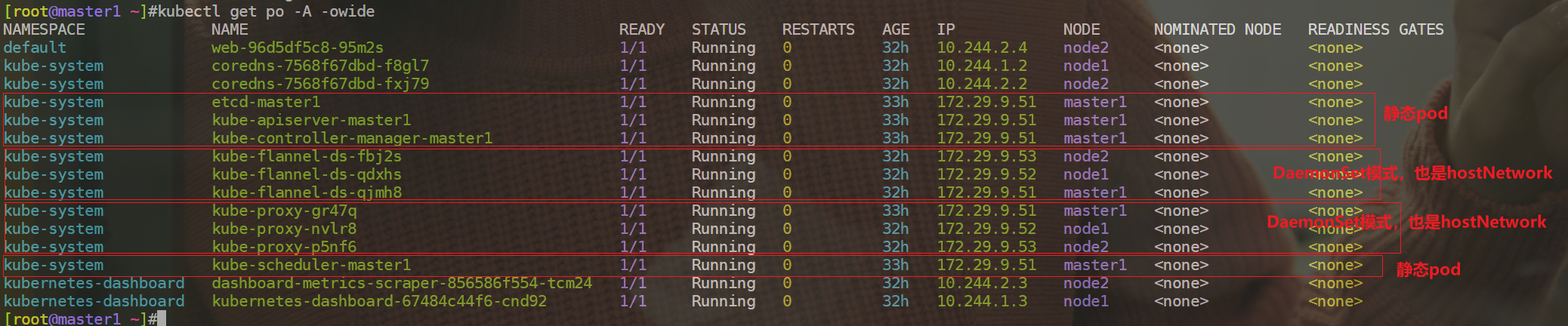
Task: Click the IP column header
Action: [946, 29]
